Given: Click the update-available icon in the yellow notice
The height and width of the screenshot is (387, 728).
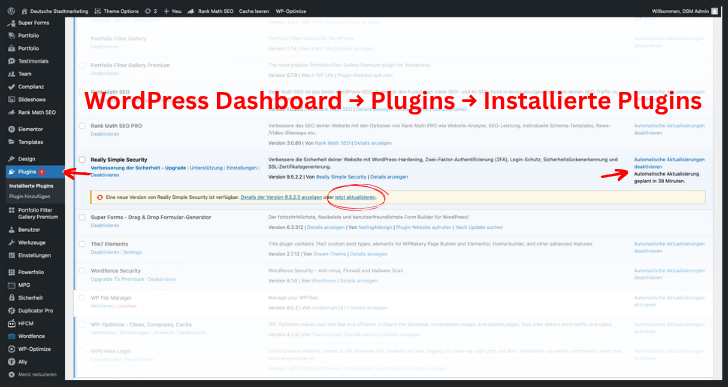Looking at the screenshot, I should point(99,197).
